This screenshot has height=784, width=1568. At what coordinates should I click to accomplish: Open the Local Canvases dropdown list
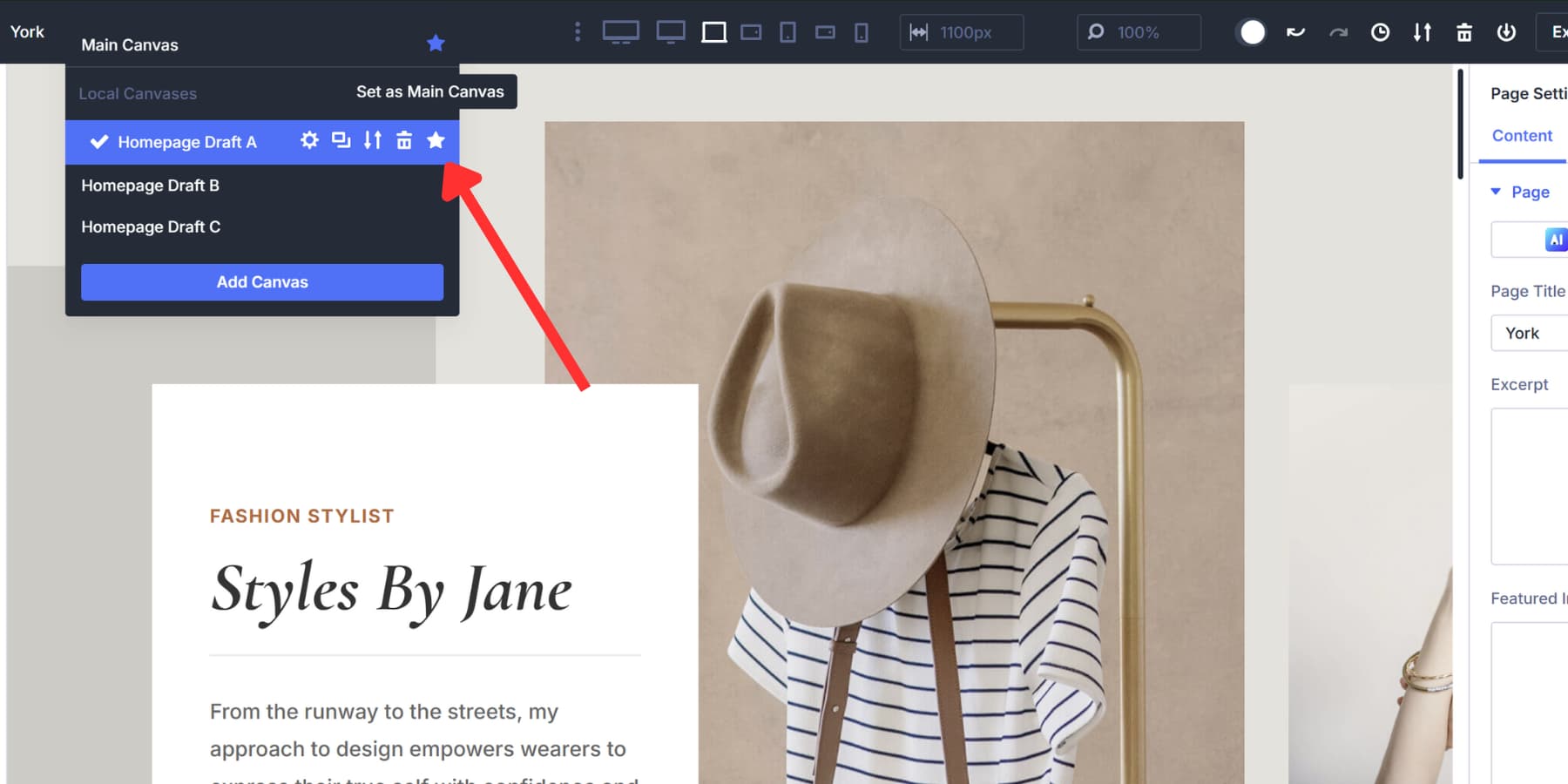point(137,93)
